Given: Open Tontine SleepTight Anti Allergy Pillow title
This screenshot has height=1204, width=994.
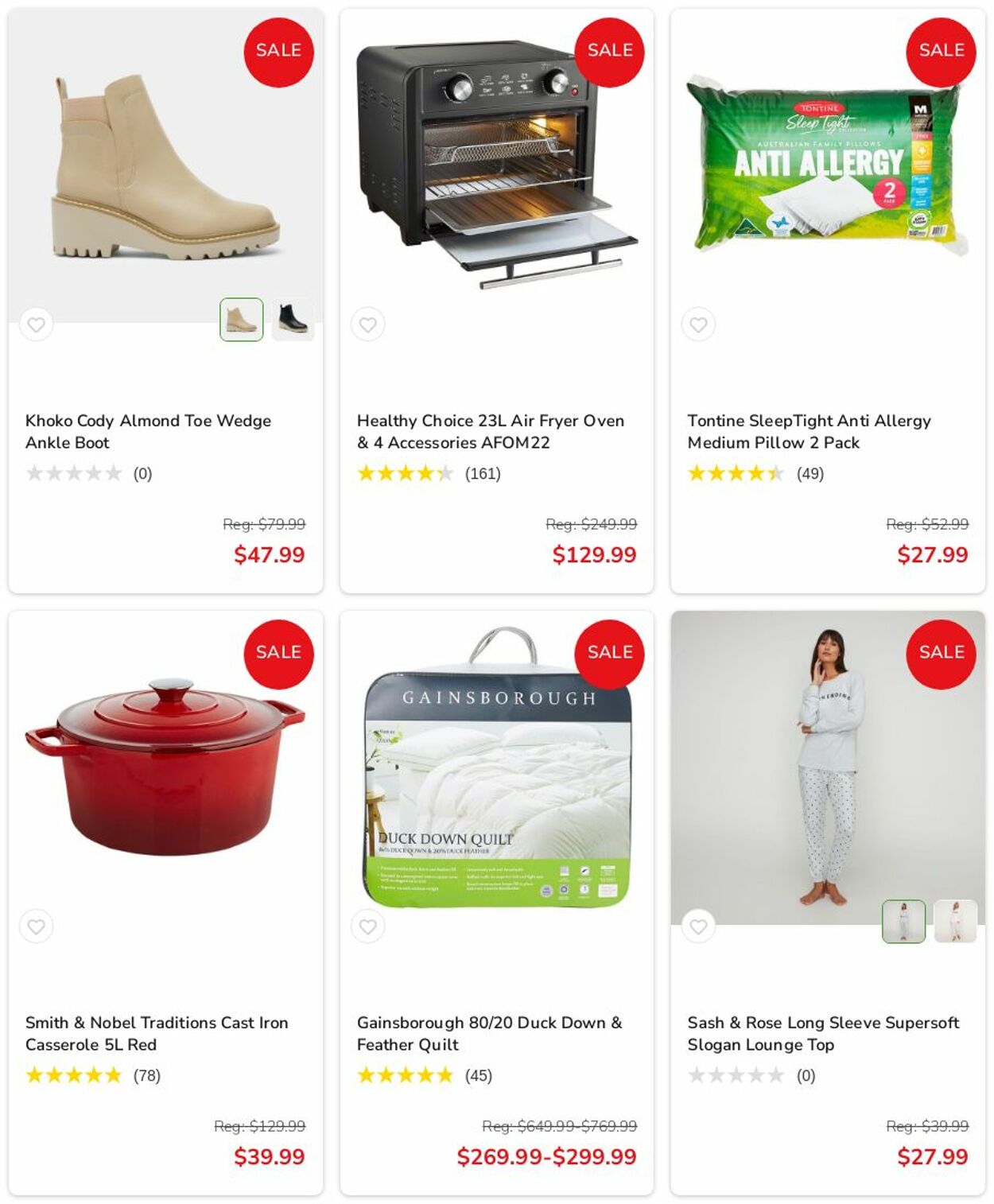Looking at the screenshot, I should coord(809,431).
